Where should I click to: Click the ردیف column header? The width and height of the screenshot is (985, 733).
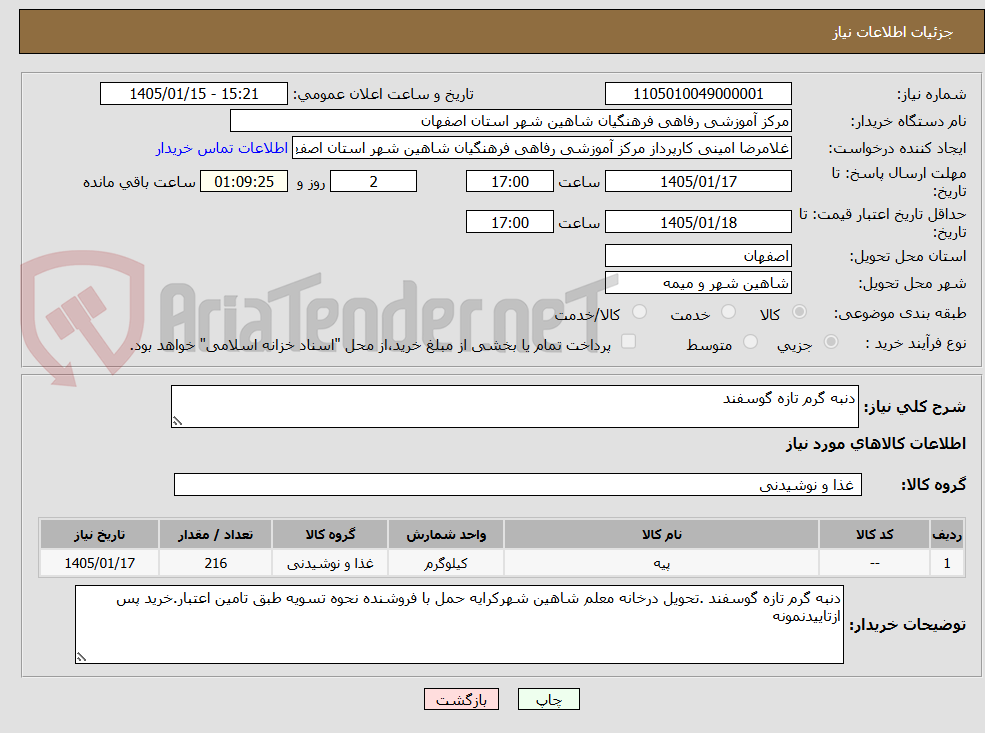tap(947, 535)
